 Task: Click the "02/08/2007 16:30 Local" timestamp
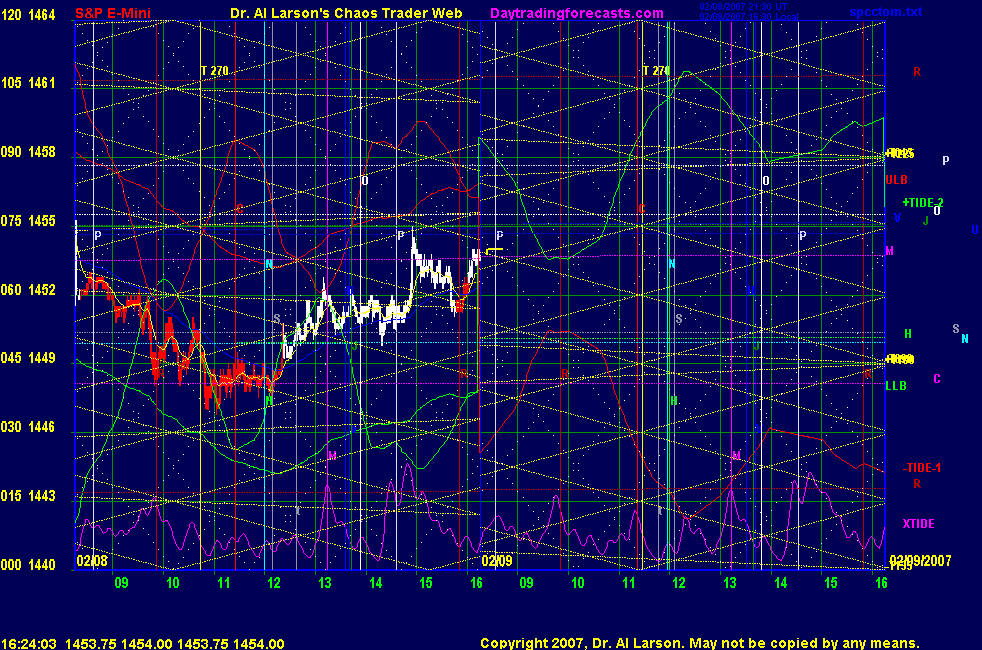748,16
